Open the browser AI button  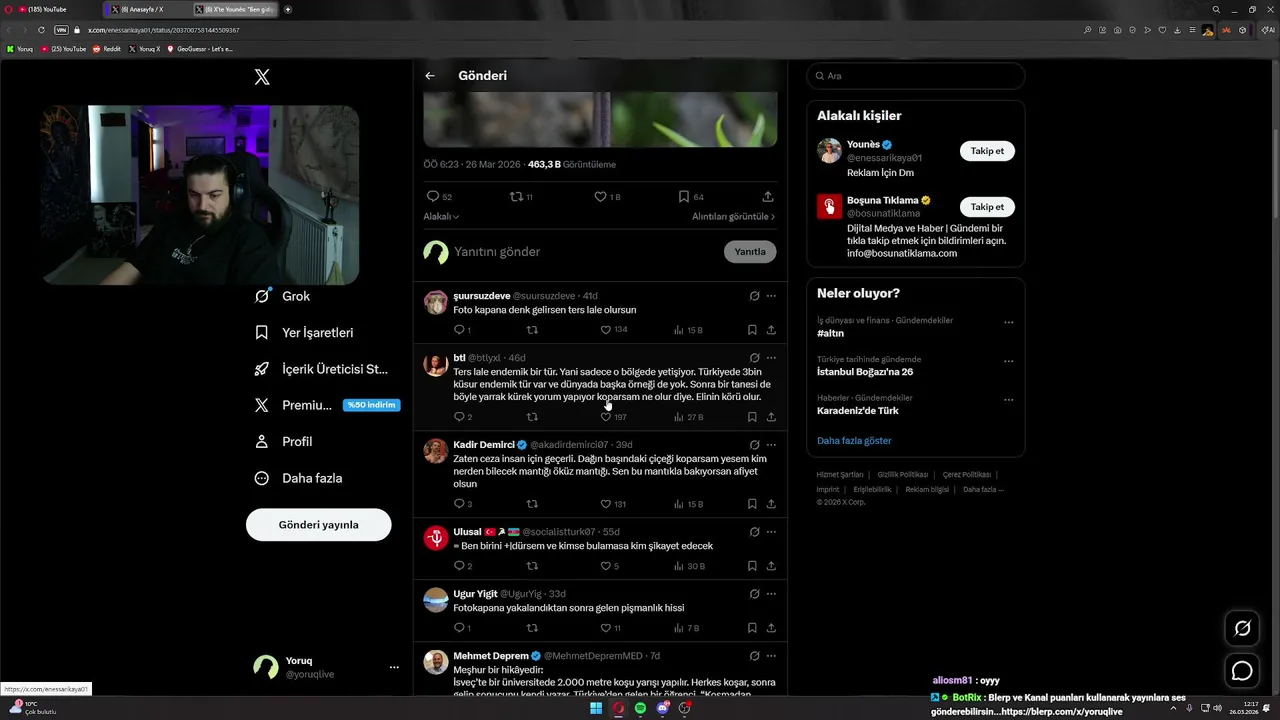(x=1268, y=30)
